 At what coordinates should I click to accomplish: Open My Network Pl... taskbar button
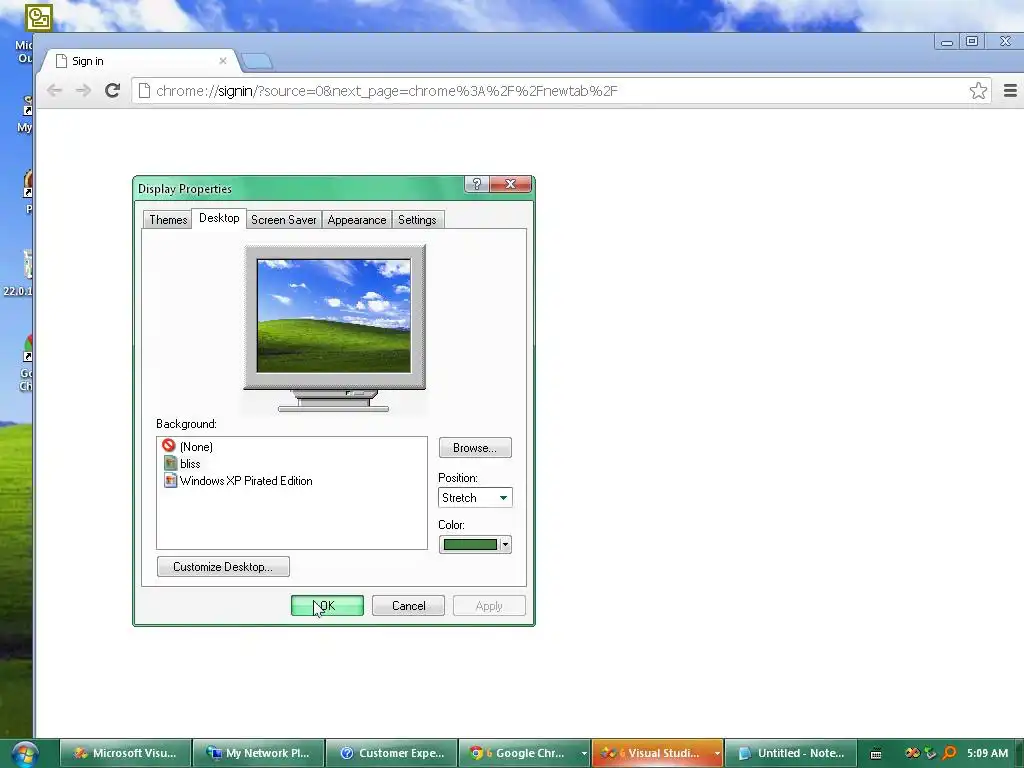(x=259, y=754)
